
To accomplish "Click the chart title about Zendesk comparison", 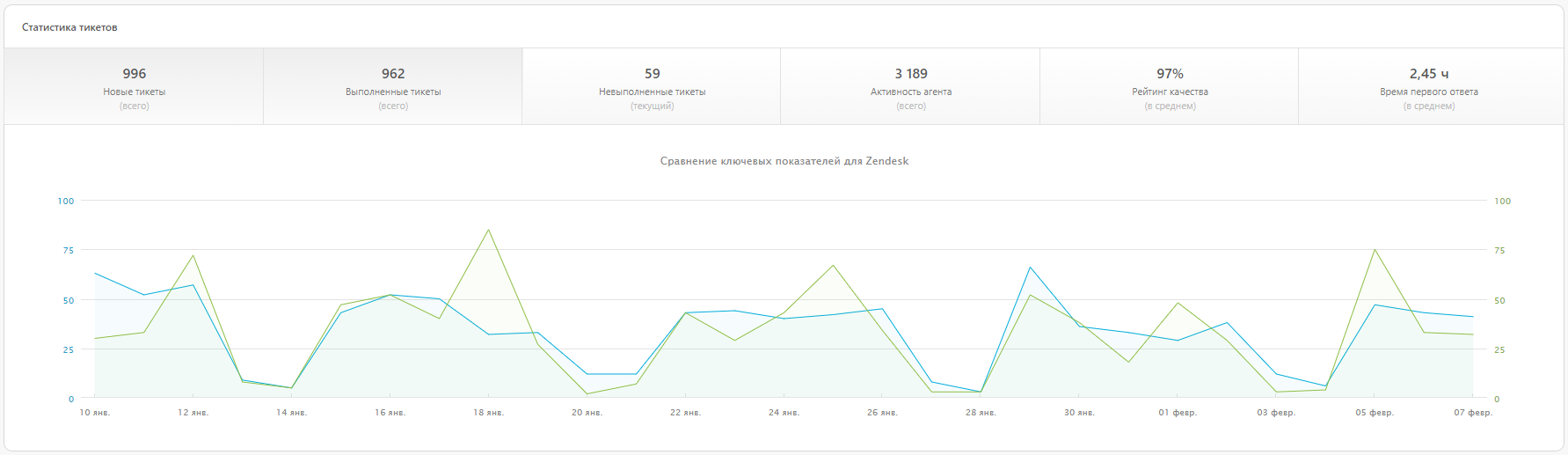I will pyautogui.click(x=784, y=161).
